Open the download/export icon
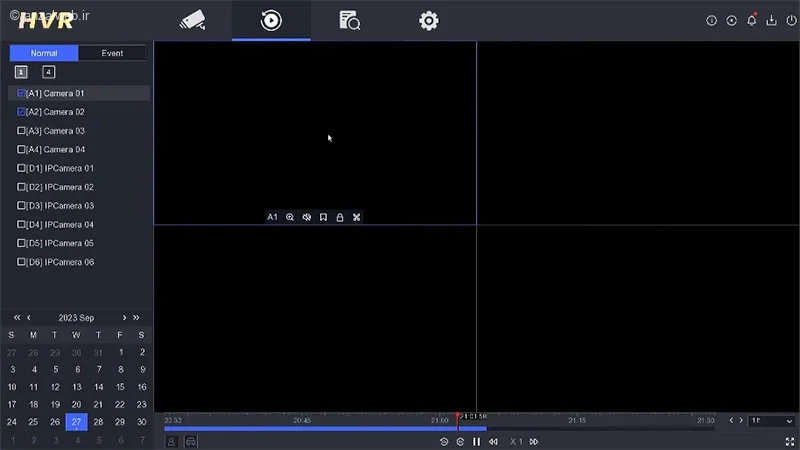This screenshot has width=800, height=450. click(x=771, y=20)
